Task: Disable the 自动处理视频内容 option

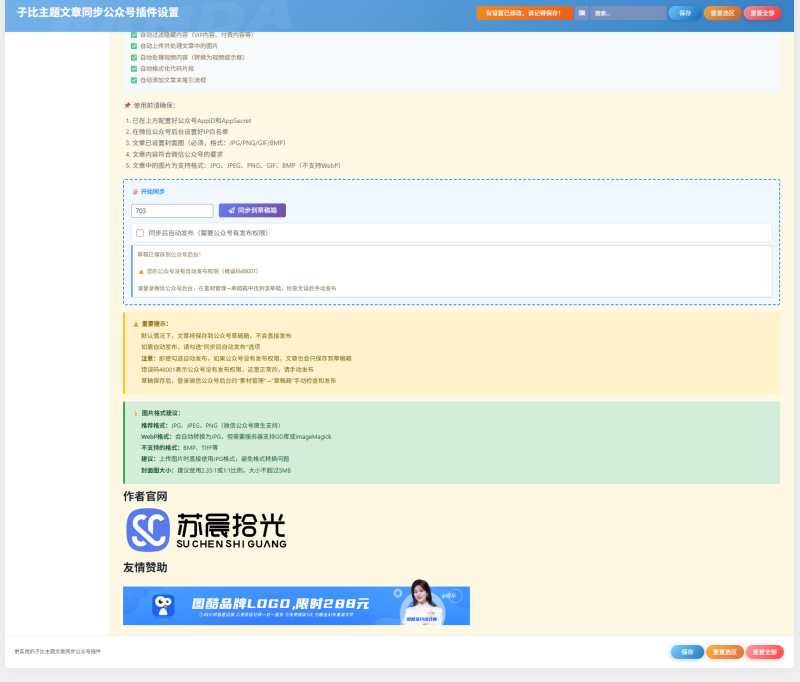Action: click(133, 59)
